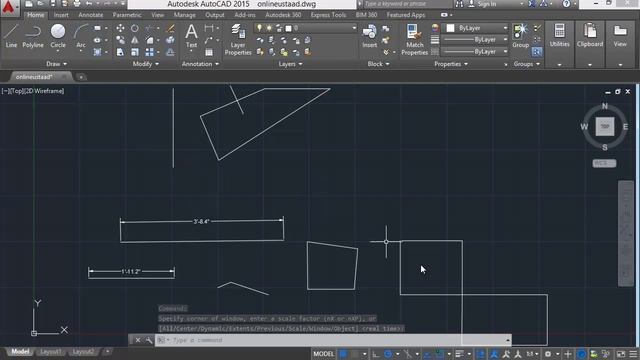Click the Table tool icon
The image size is (640, 360).
209,52
